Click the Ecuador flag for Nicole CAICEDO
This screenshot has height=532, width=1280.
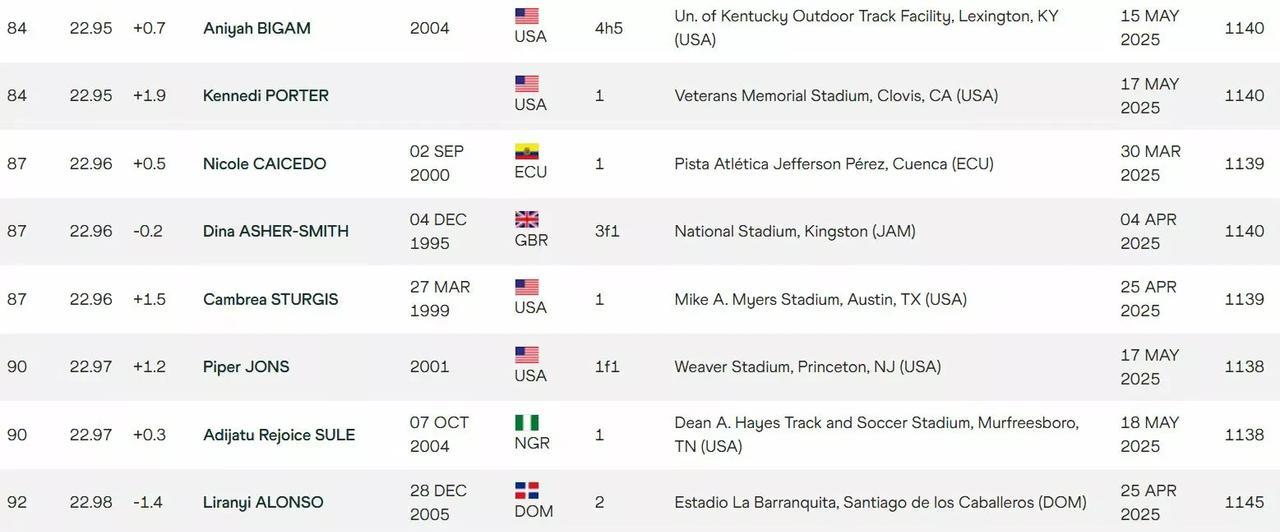527,152
